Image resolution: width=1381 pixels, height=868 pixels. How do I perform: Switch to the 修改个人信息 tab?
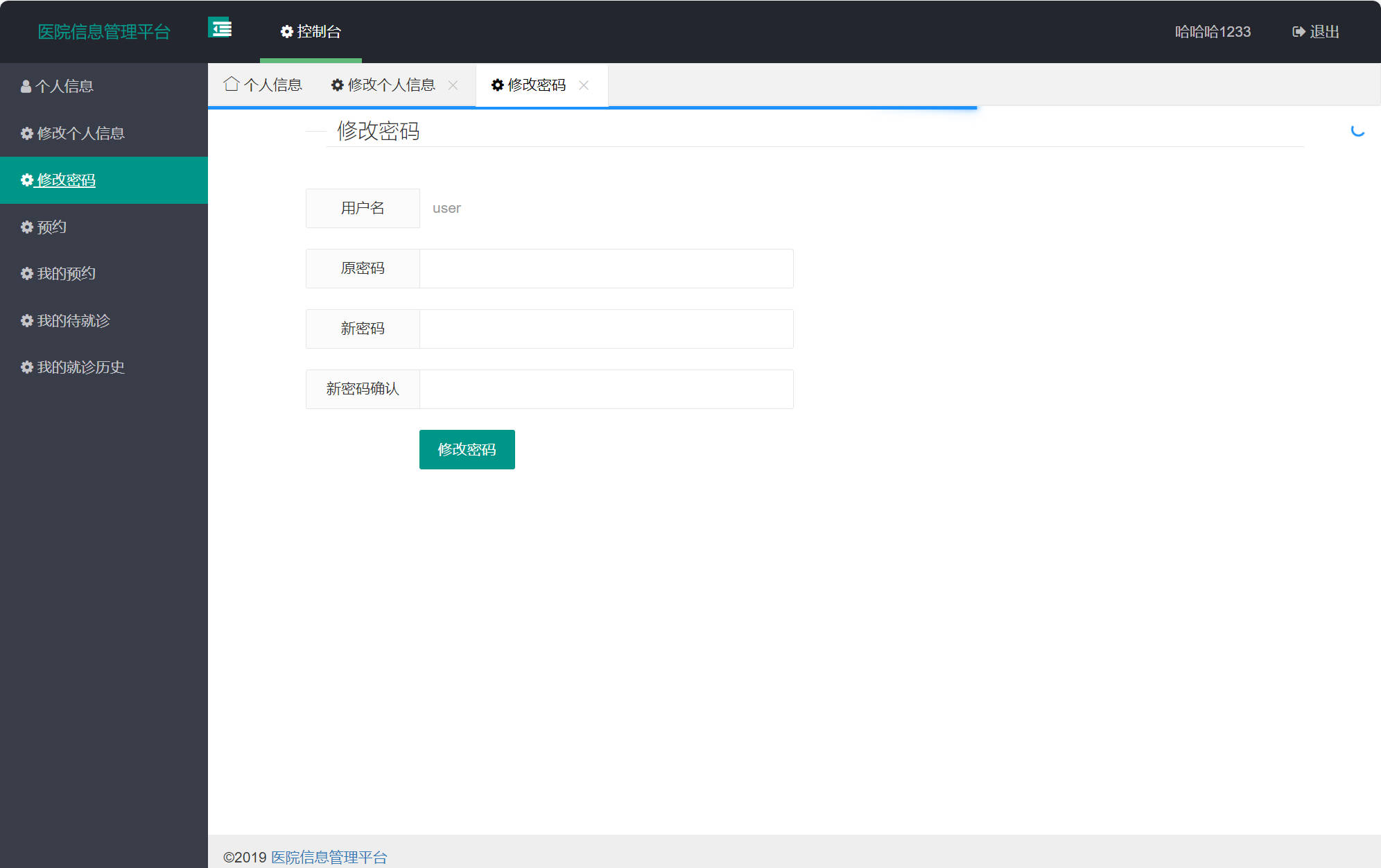391,84
